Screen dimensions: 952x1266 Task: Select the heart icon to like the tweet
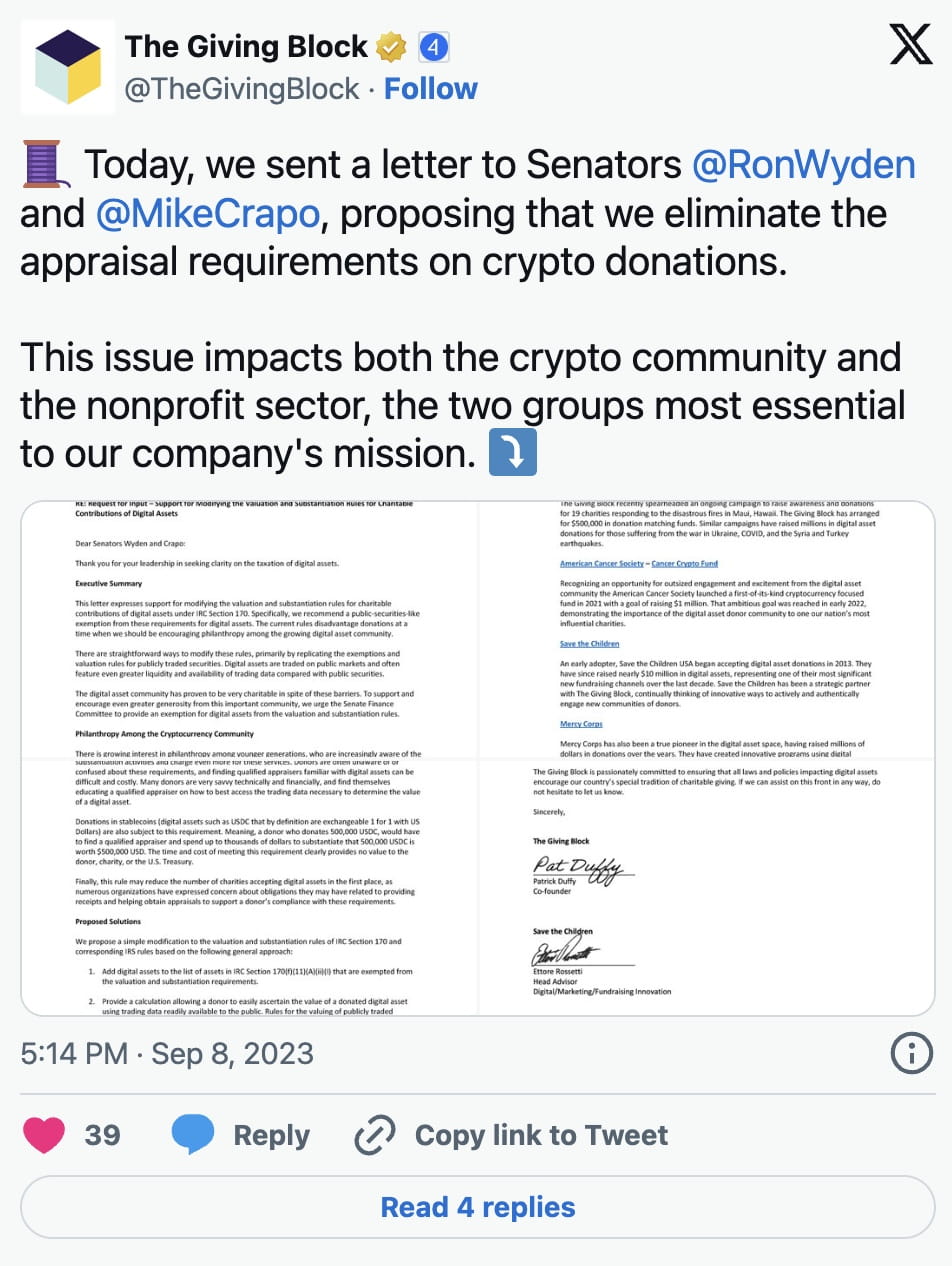tap(44, 1135)
